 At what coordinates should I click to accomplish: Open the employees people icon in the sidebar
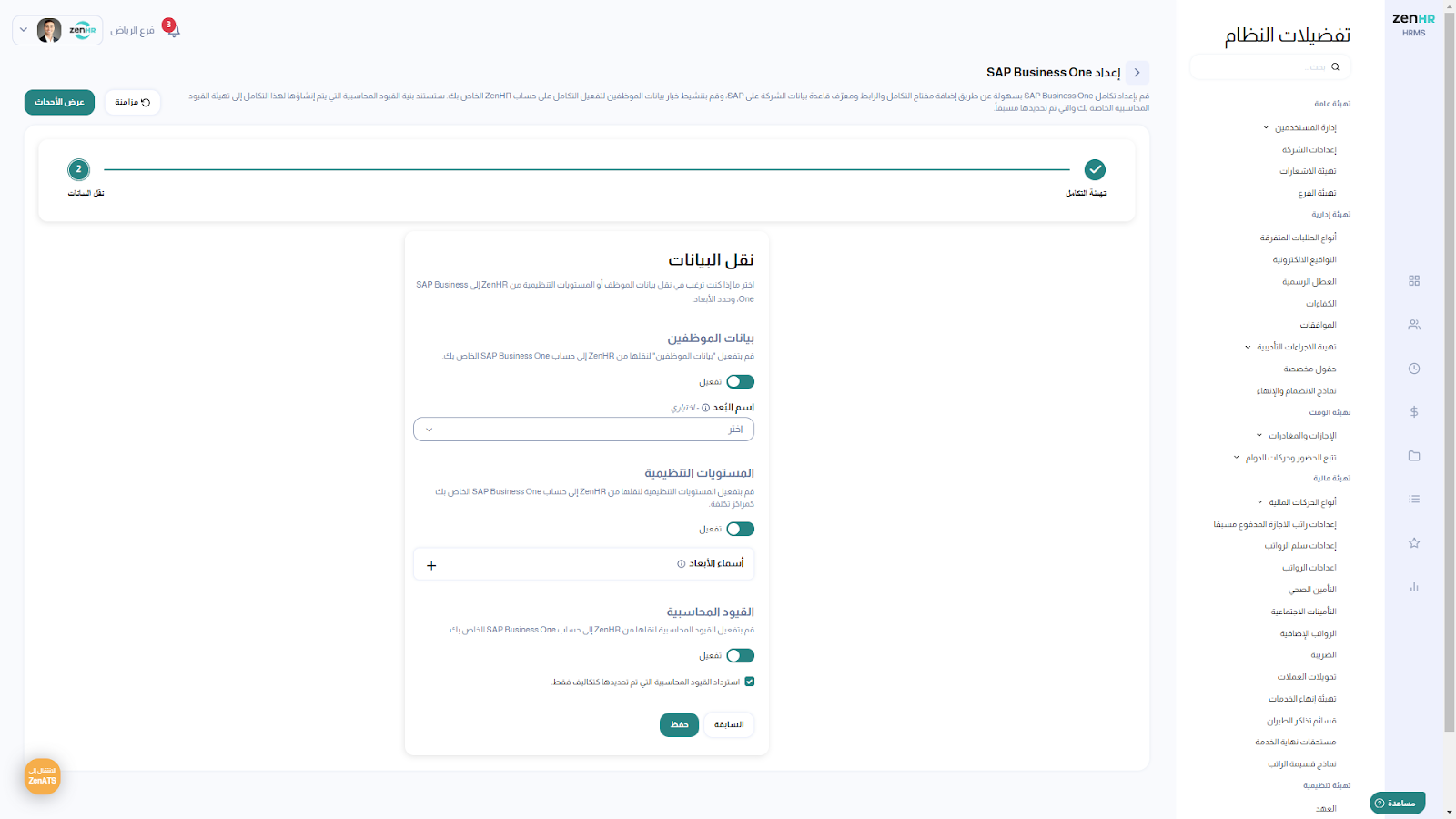coord(1414,325)
